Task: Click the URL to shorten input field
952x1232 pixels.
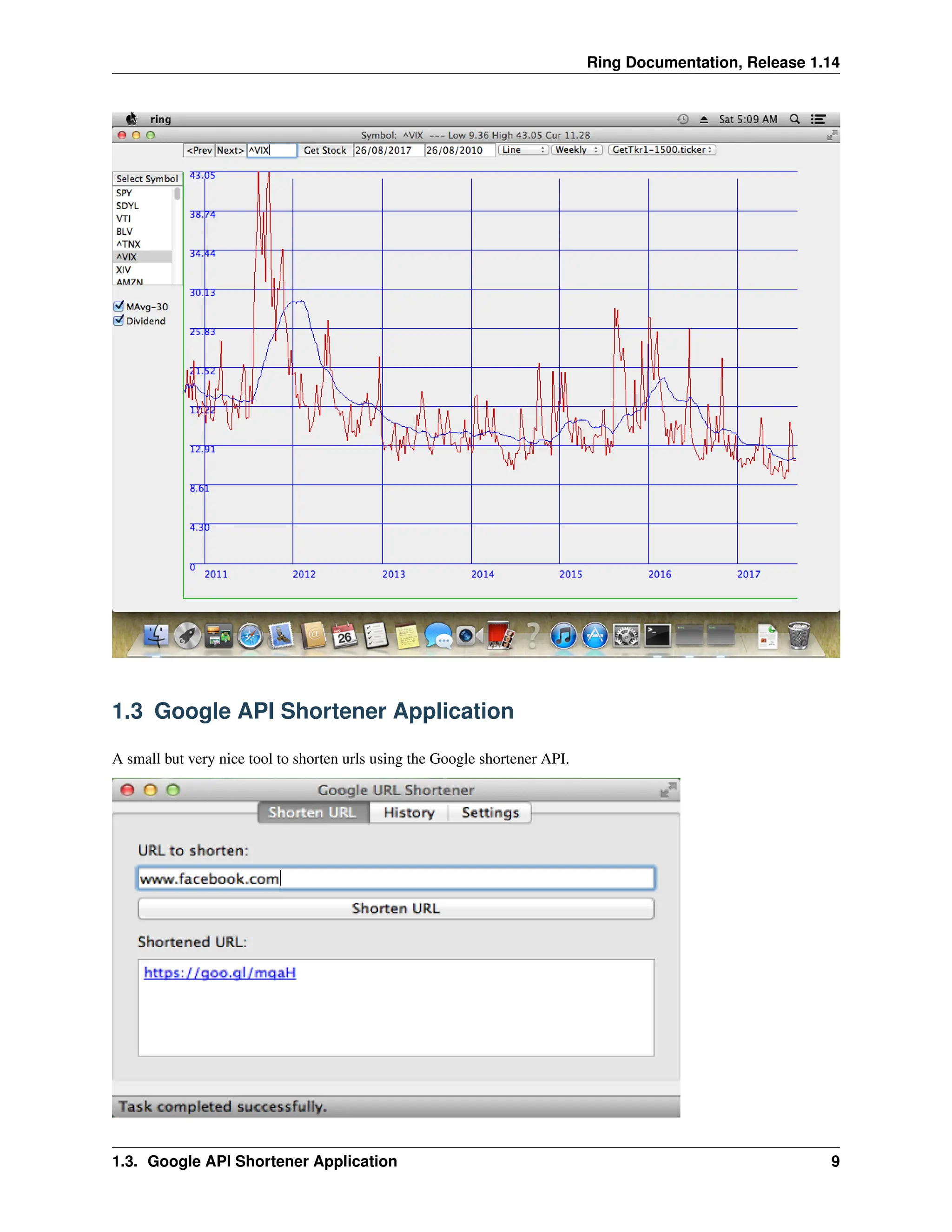Action: point(396,878)
